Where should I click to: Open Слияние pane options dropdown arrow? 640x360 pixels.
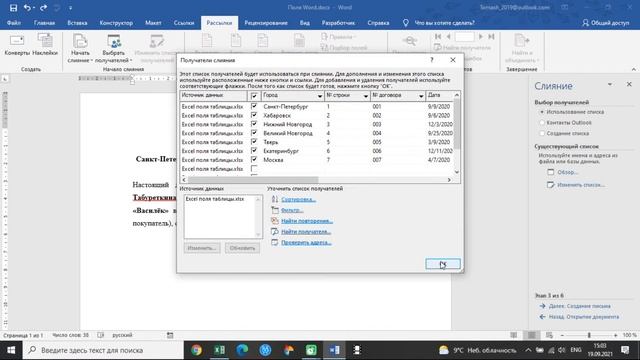coord(610,84)
